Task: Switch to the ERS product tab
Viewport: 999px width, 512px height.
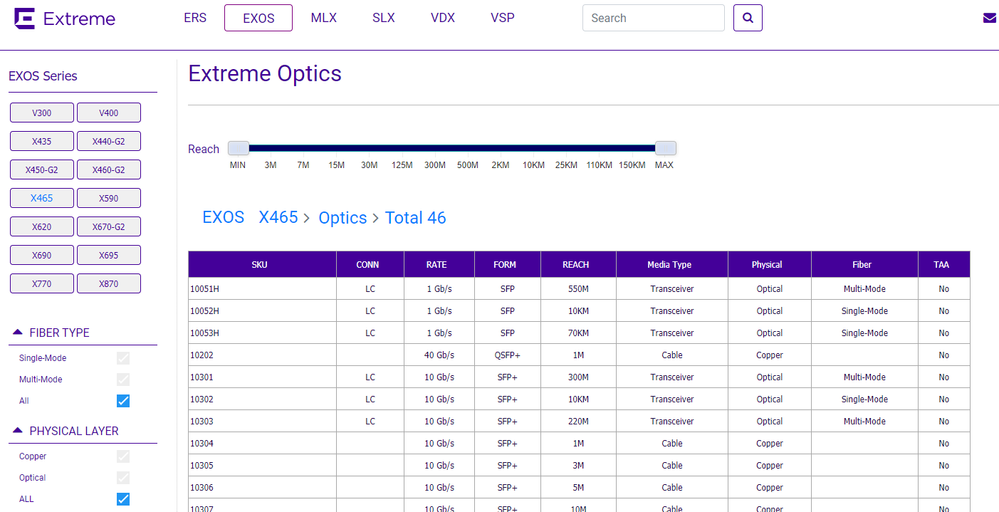Action: pos(195,18)
